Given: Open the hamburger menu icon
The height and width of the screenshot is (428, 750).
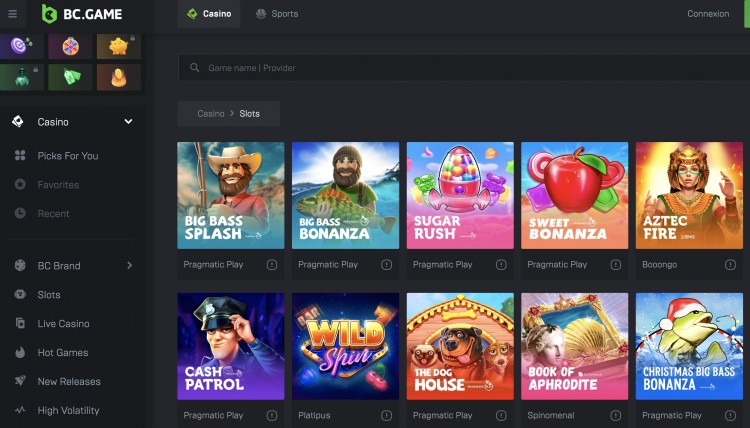Looking at the screenshot, I should (x=12, y=14).
